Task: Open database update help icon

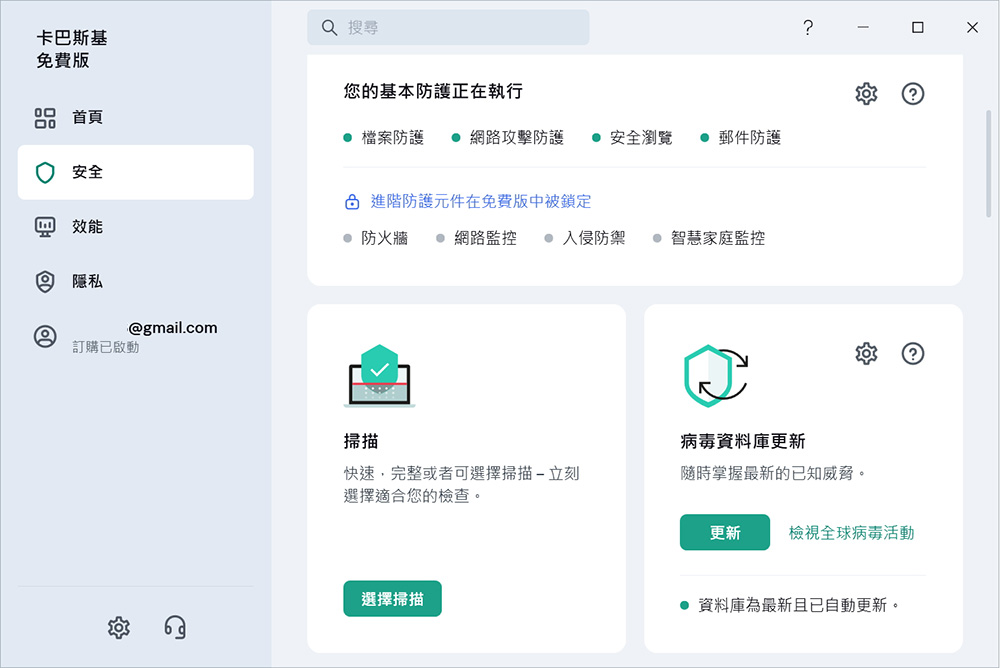Action: [913, 353]
